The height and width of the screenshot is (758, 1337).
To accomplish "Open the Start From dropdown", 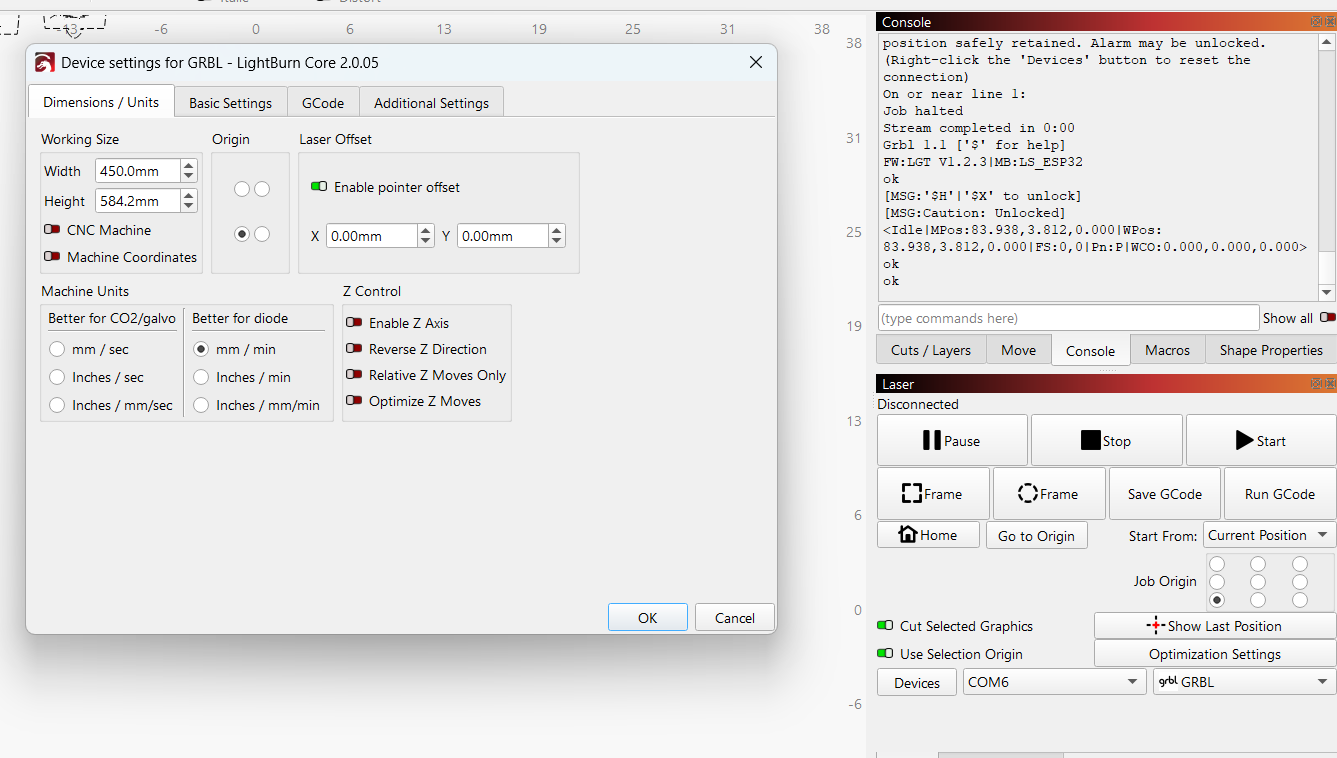I will [x=1268, y=535].
